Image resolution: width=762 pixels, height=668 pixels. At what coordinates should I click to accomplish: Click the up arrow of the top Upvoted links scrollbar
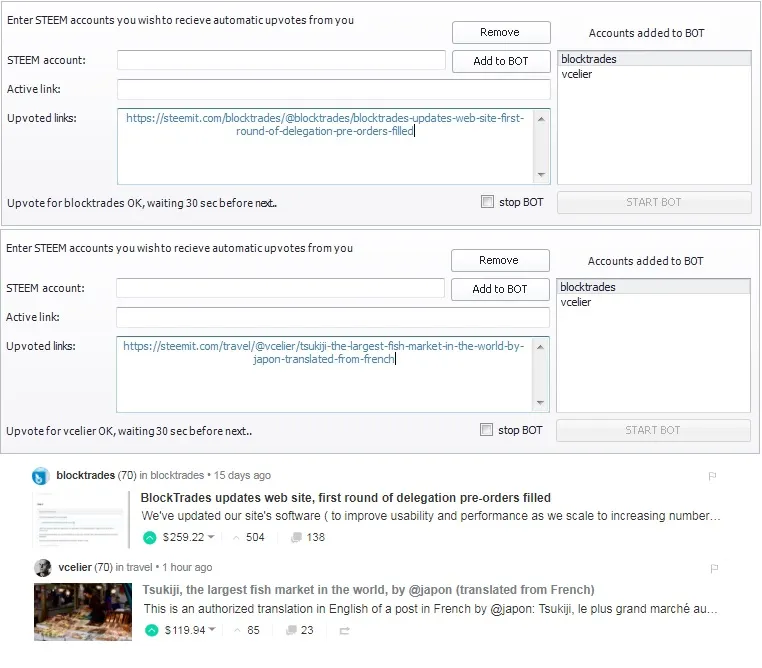(541, 119)
